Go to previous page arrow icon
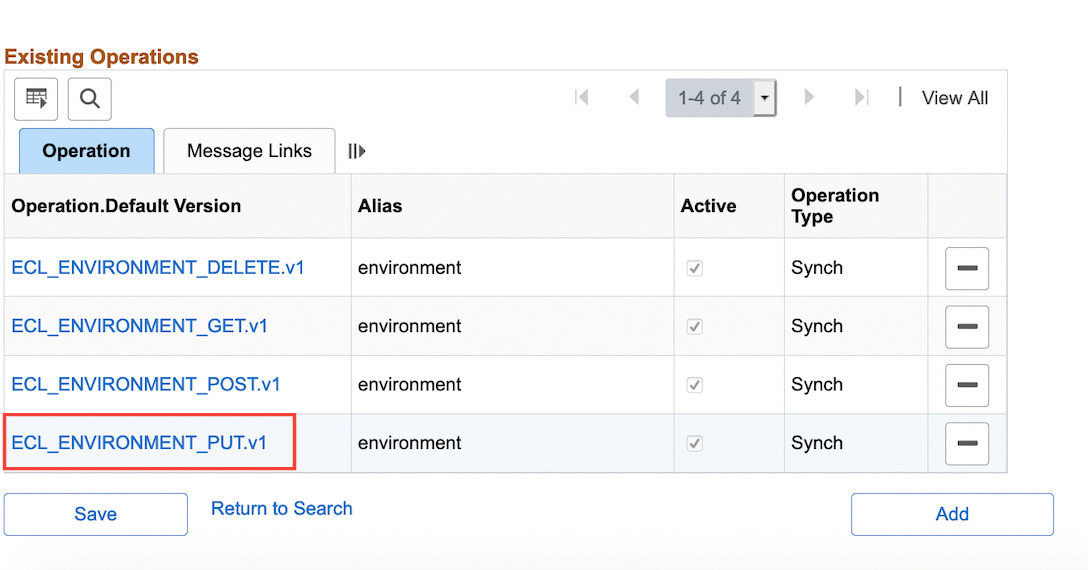The width and height of the screenshot is (1088, 570). coord(634,97)
